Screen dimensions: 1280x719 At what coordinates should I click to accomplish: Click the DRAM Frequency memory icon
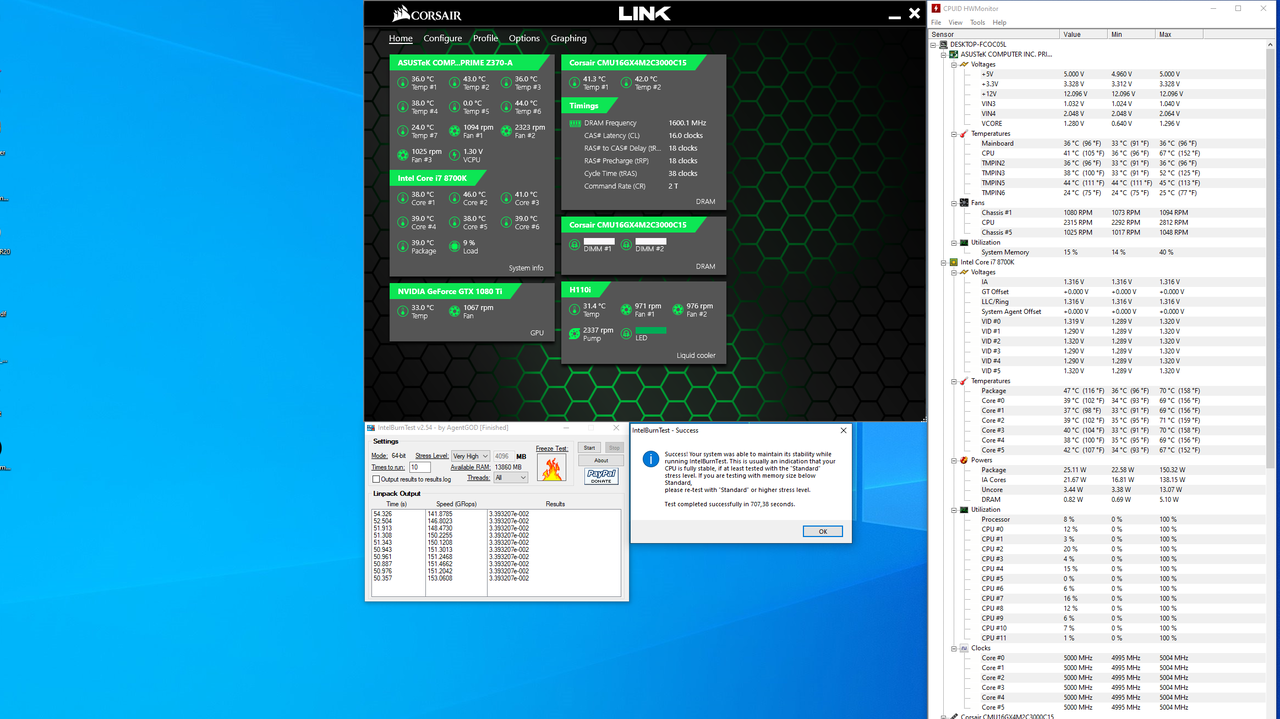(575, 123)
